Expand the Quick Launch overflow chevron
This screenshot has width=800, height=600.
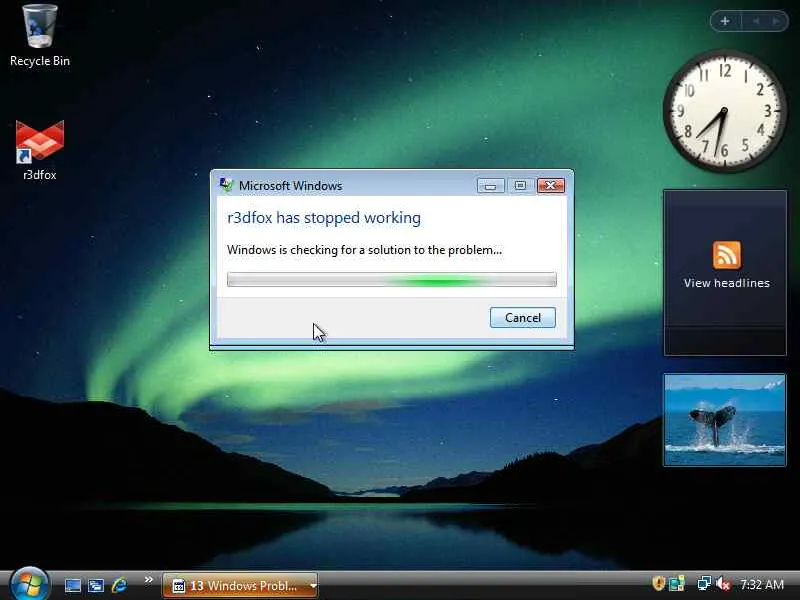pyautogui.click(x=148, y=580)
